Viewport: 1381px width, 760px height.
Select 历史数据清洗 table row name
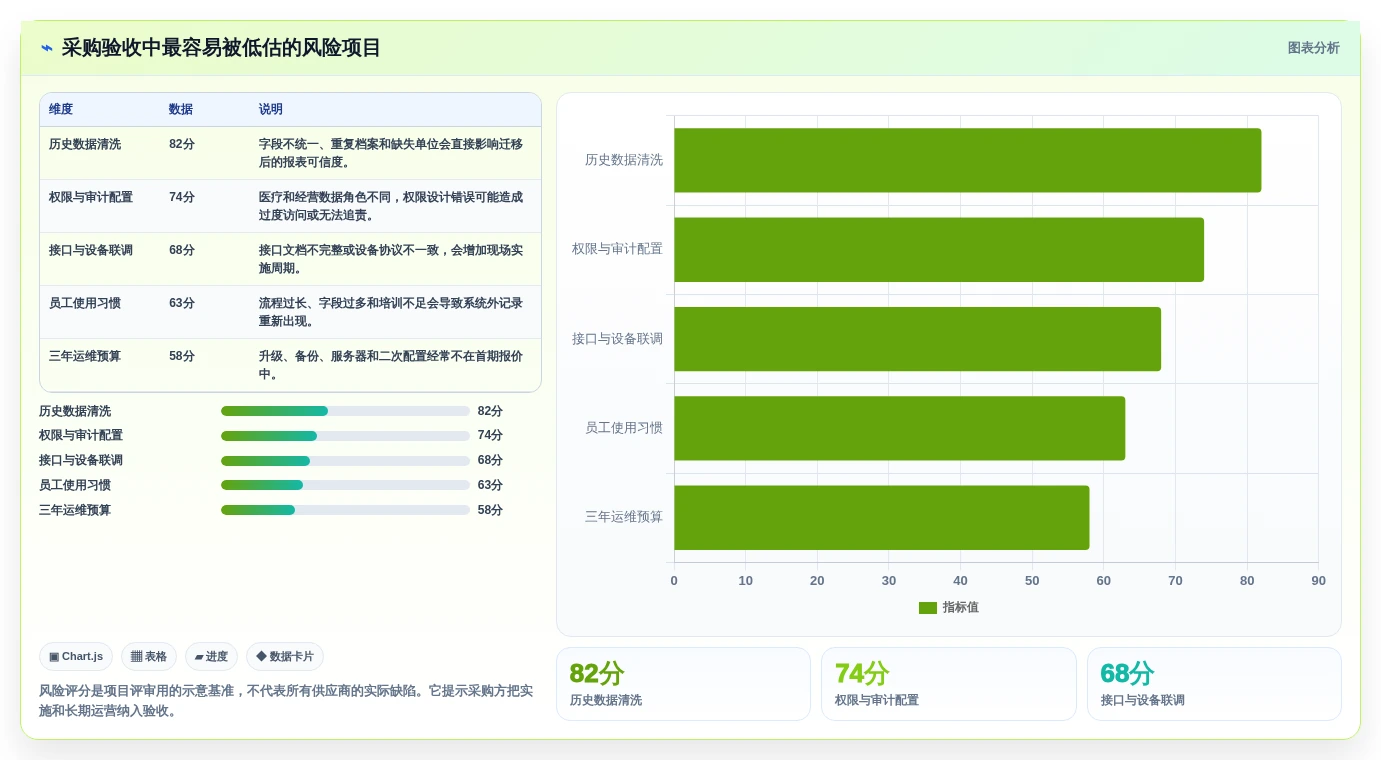pos(85,144)
